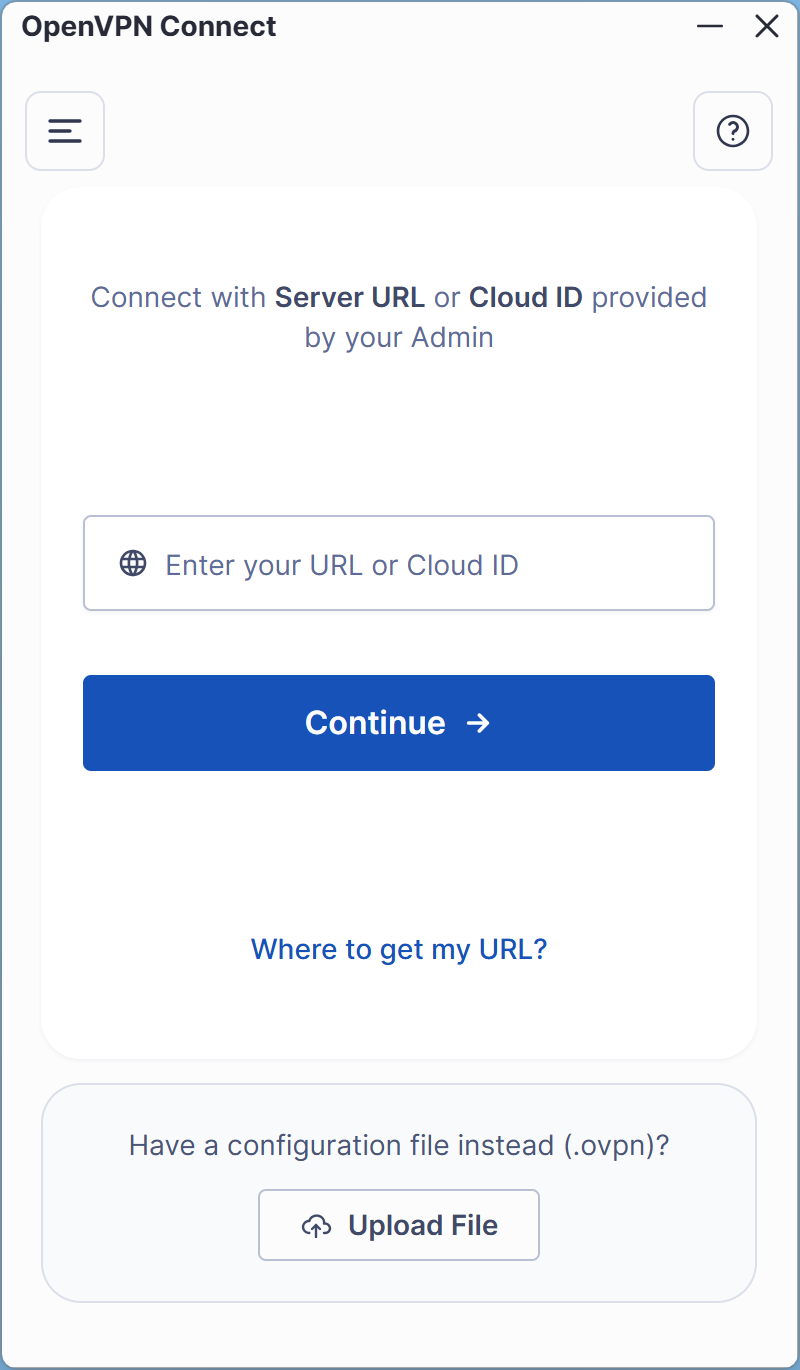Click the arrow icon on Continue button
800x1370 pixels.
pyautogui.click(x=479, y=723)
